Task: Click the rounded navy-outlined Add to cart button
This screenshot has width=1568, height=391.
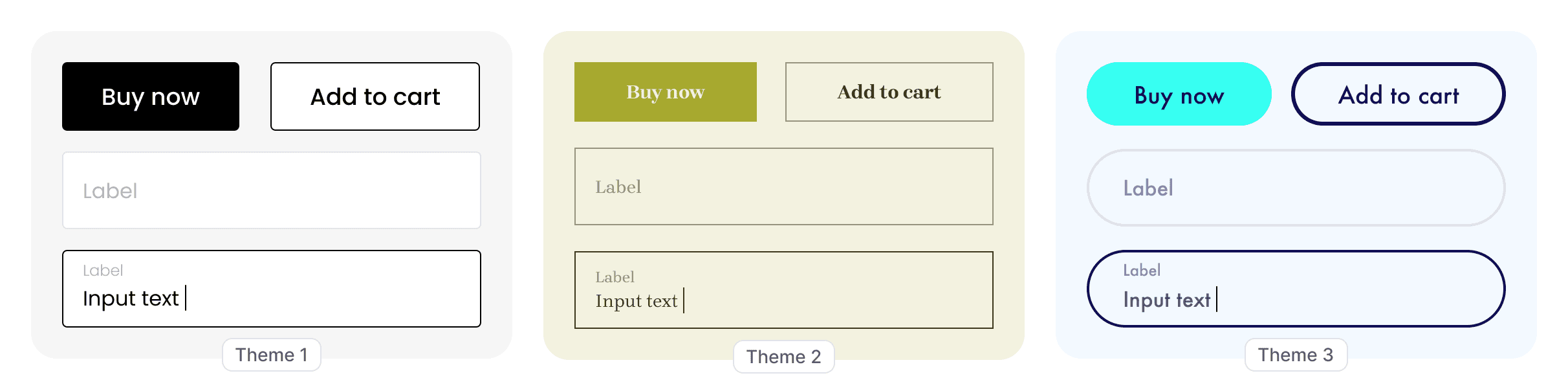Action: tap(1399, 94)
